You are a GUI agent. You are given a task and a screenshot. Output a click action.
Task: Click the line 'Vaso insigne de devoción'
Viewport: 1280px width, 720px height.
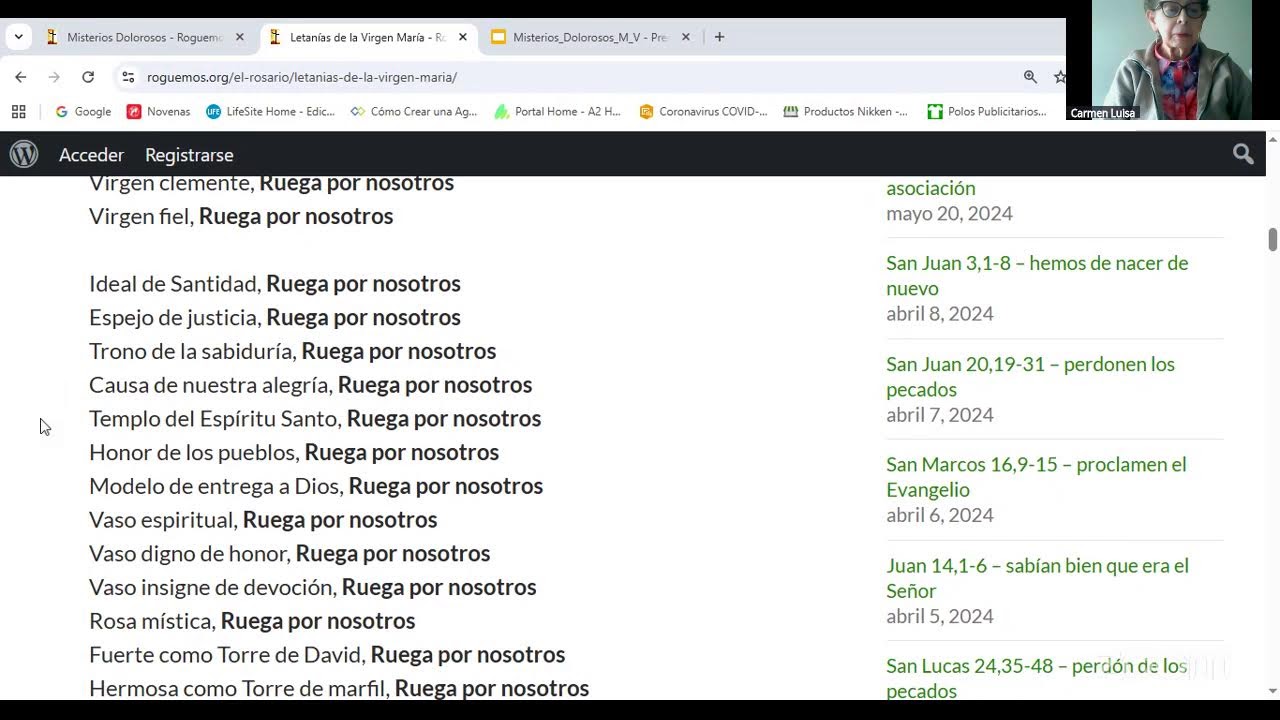(x=313, y=587)
